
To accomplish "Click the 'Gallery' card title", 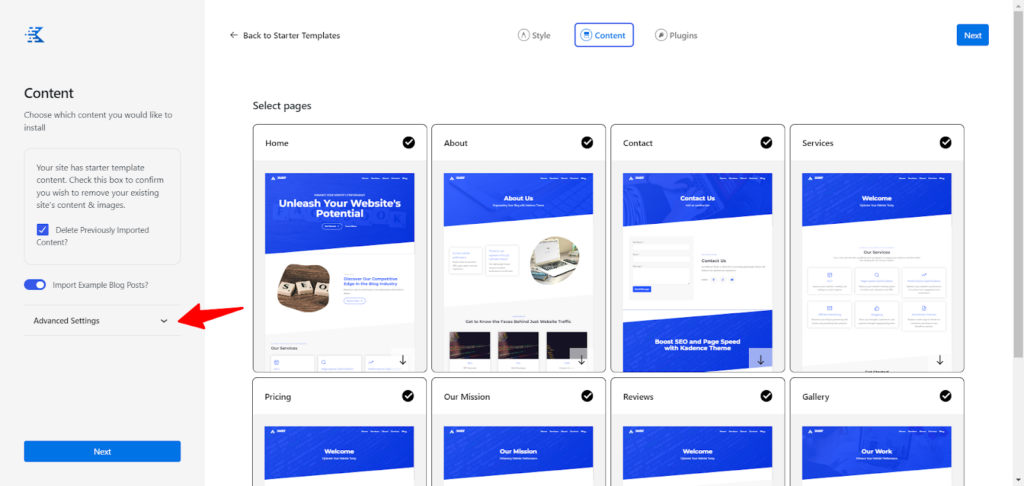I will (816, 397).
